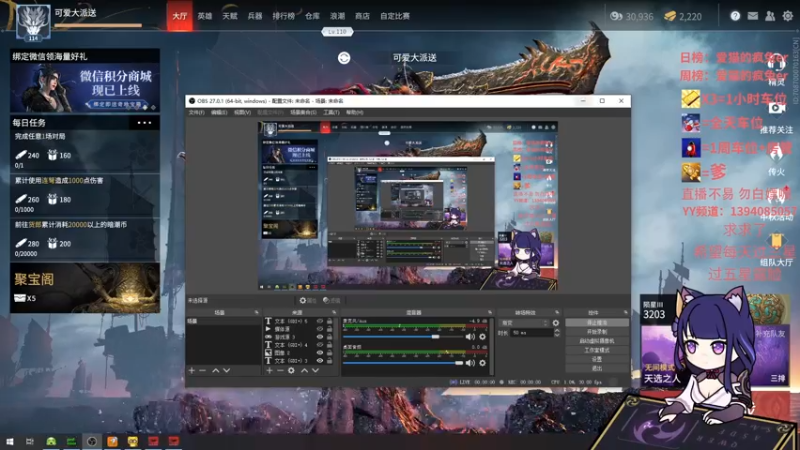Open source properties gear in 来源 panel toolbar
Viewport: 800px width, 450px height.
click(291, 370)
